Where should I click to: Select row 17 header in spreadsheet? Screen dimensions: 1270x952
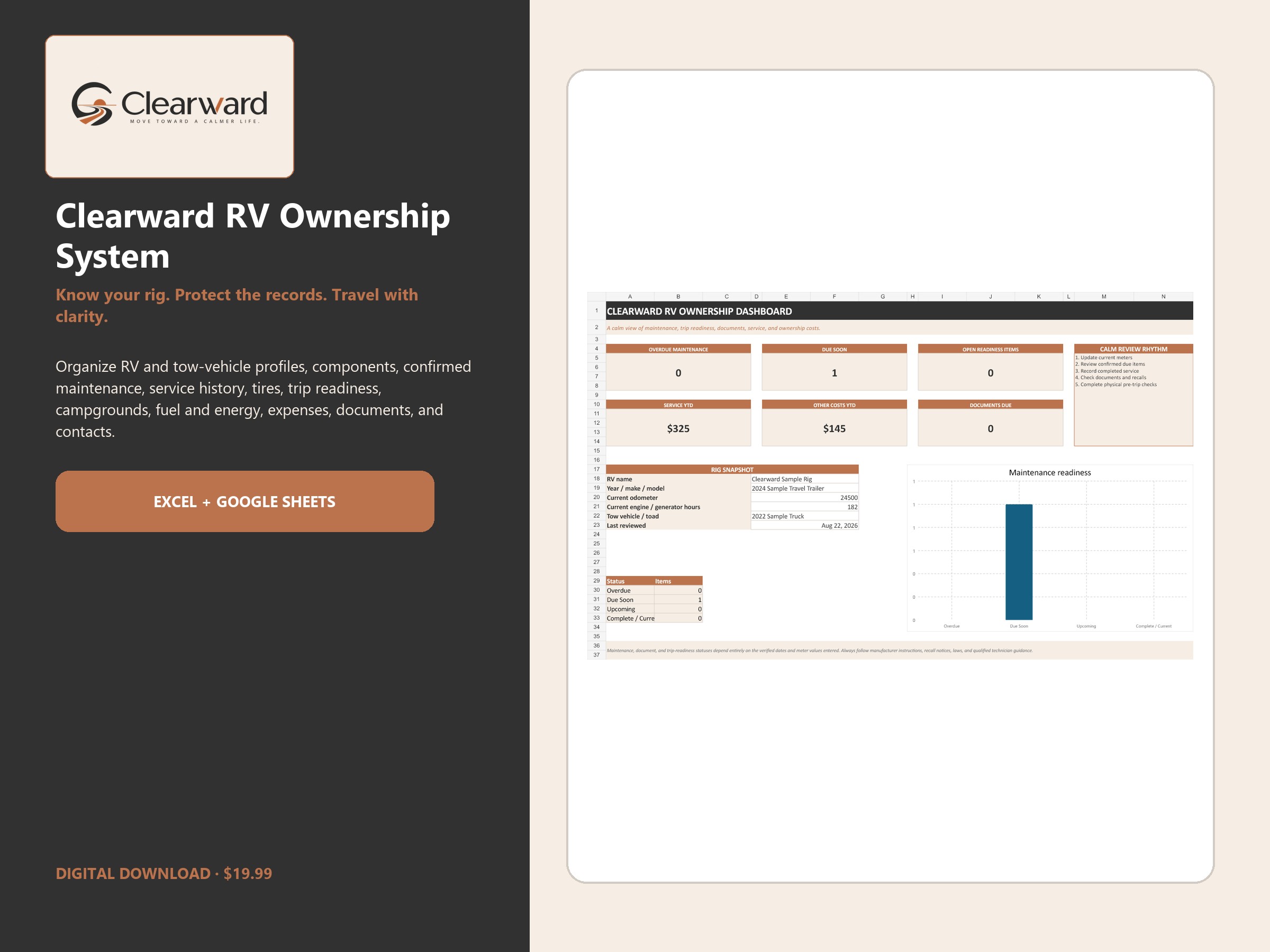pyautogui.click(x=596, y=469)
